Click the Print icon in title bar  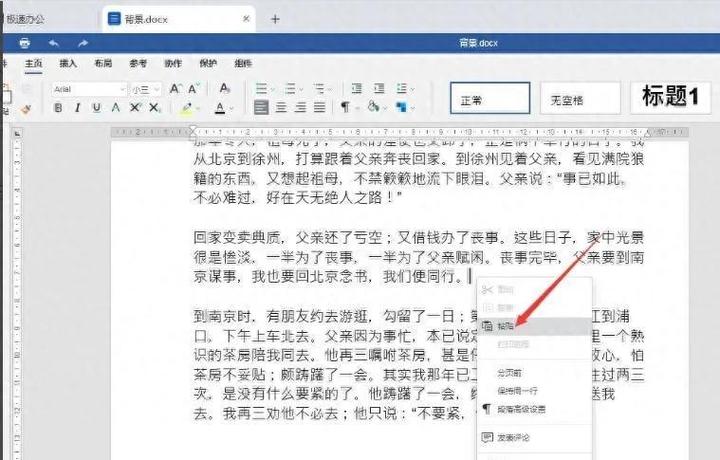24,43
